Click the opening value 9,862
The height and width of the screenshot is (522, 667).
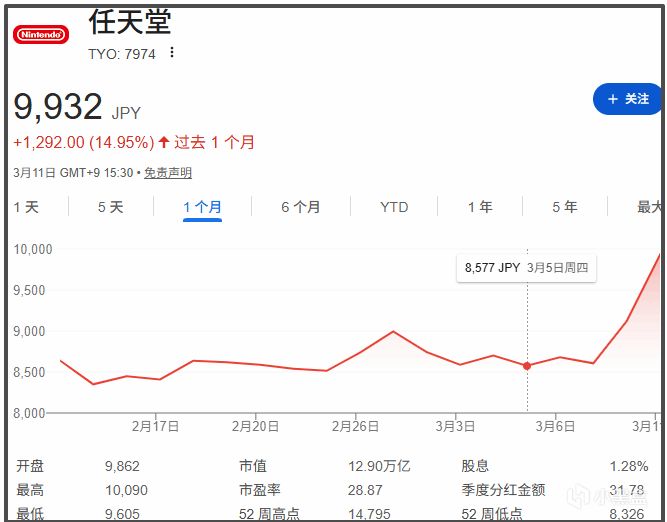(x=122, y=466)
